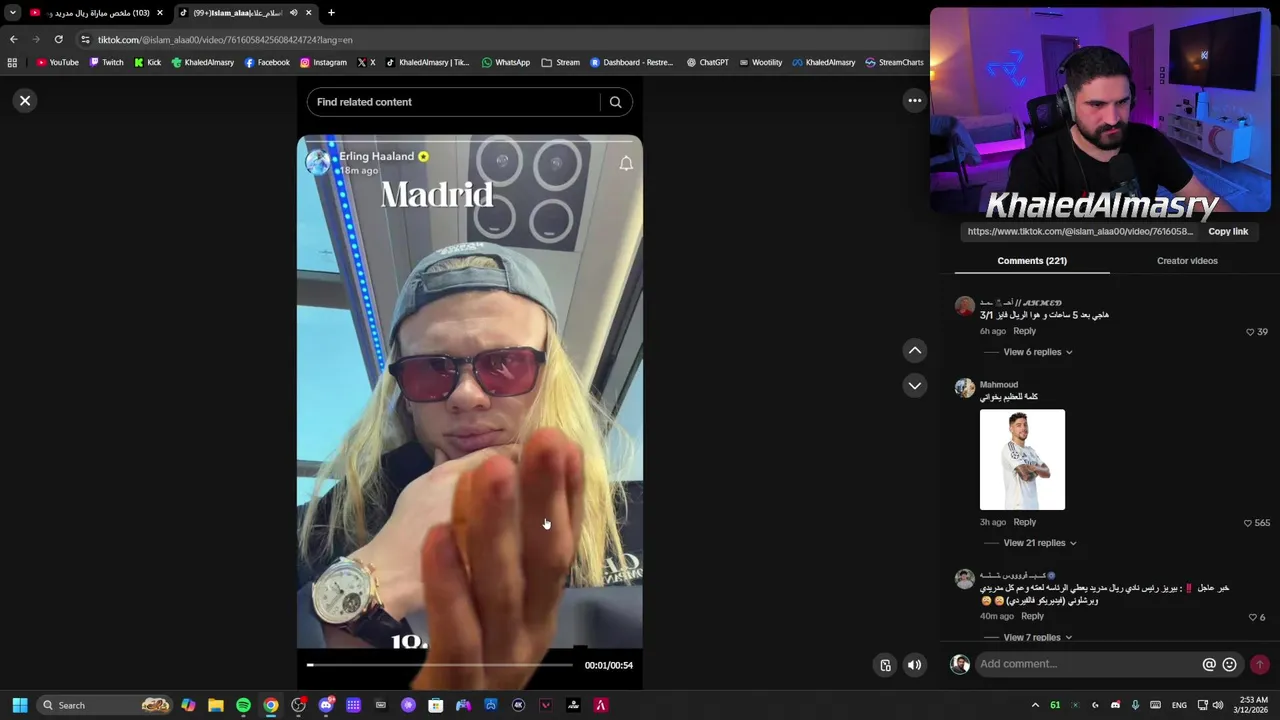Open File Explorer from the taskbar
Image resolution: width=1280 pixels, height=720 pixels.
coord(216,706)
